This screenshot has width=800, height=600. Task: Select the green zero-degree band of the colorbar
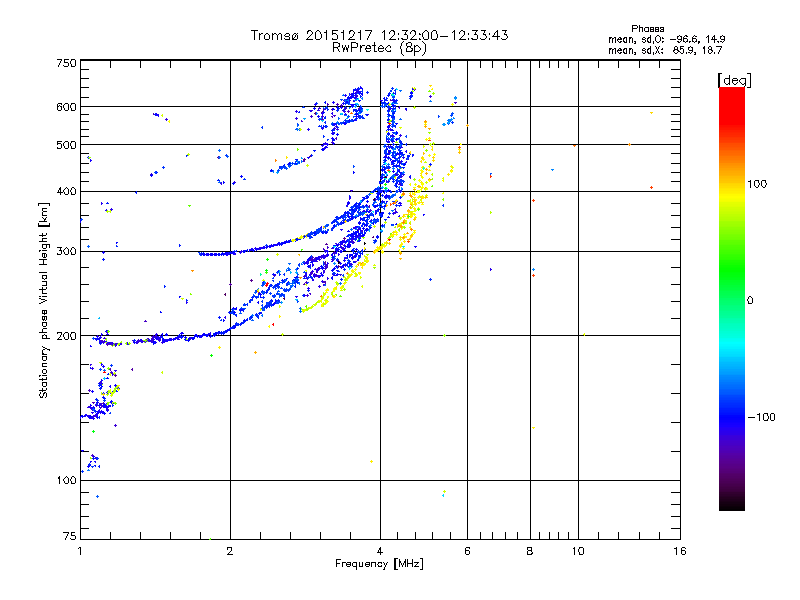pyautogui.click(x=732, y=286)
